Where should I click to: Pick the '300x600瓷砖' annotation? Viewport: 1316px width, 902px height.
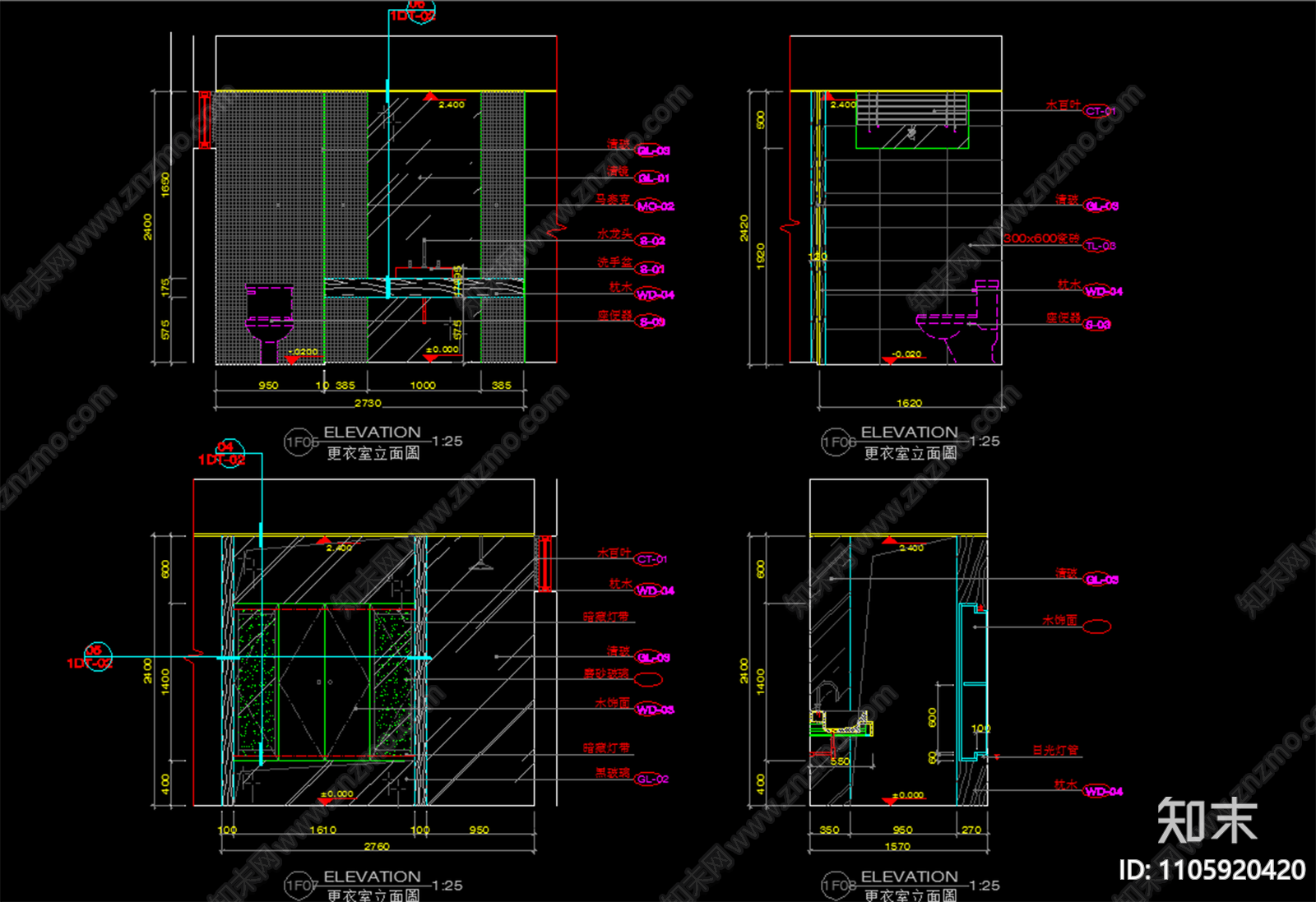(1041, 238)
